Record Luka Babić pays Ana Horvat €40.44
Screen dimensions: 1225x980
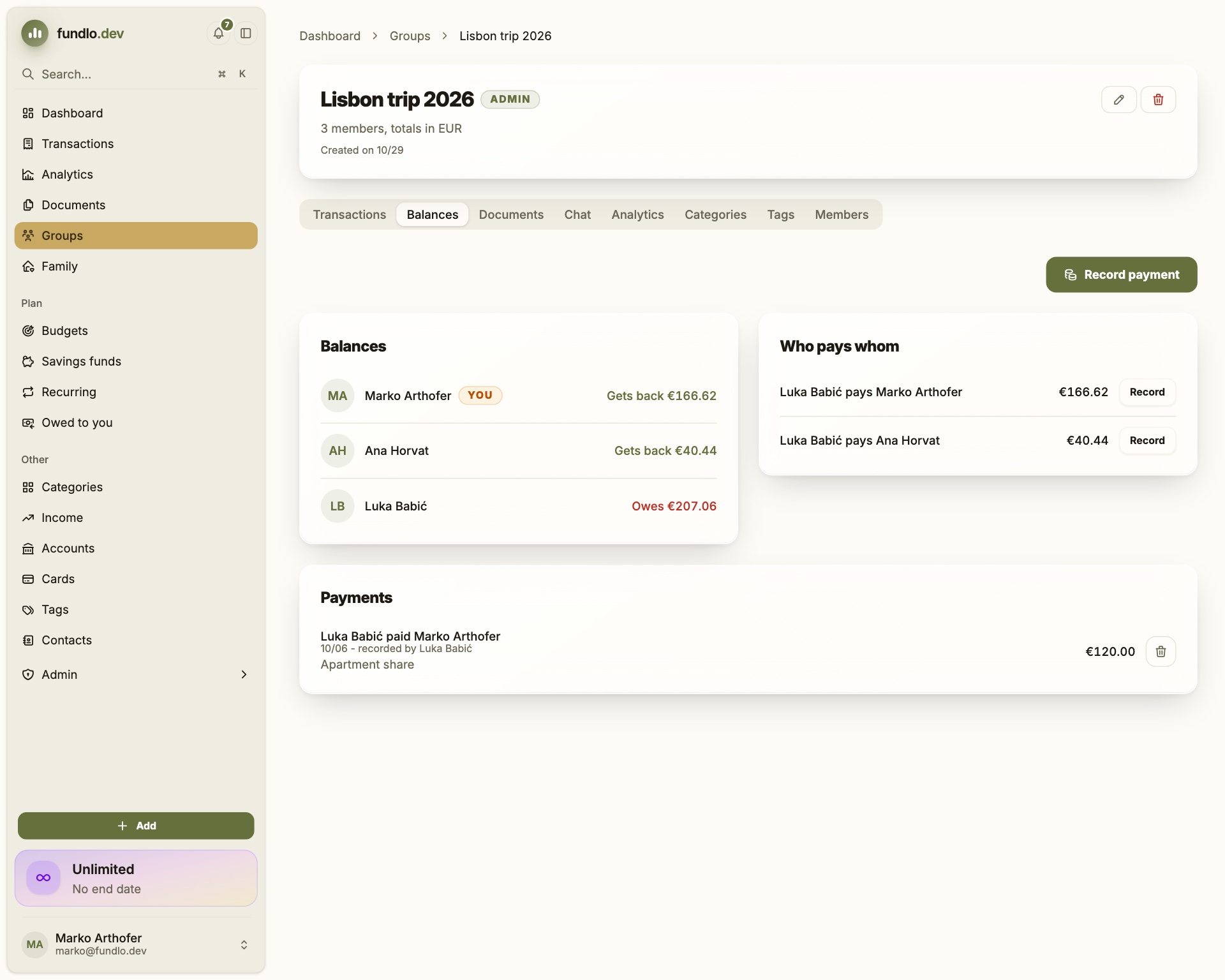click(x=1147, y=440)
